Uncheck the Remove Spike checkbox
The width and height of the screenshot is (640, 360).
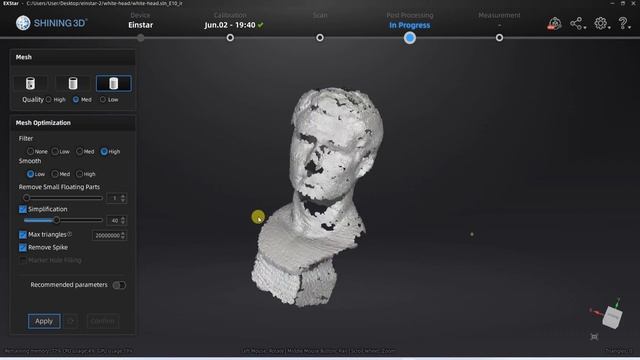click(x=23, y=248)
